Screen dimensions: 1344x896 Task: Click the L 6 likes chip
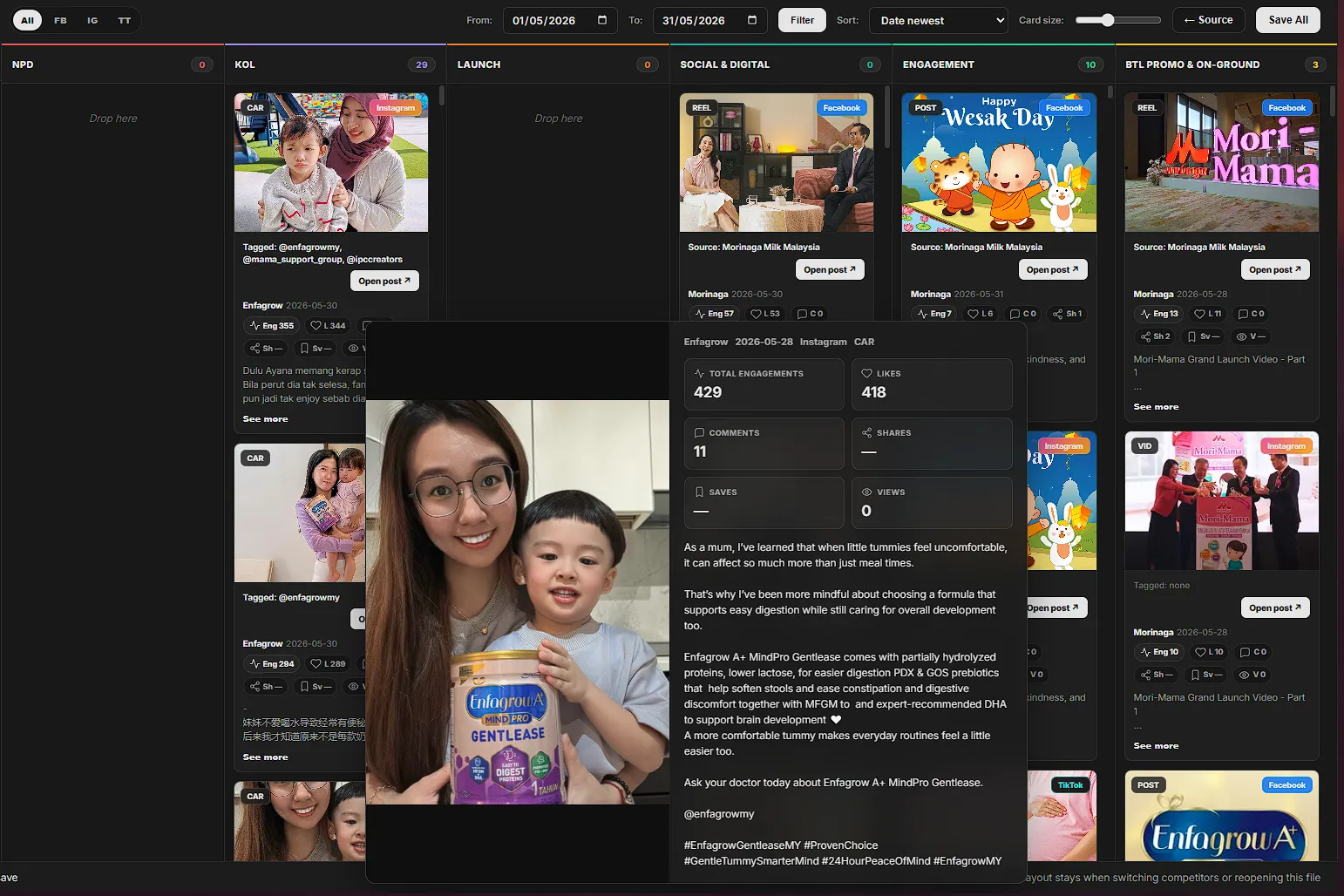[981, 314]
